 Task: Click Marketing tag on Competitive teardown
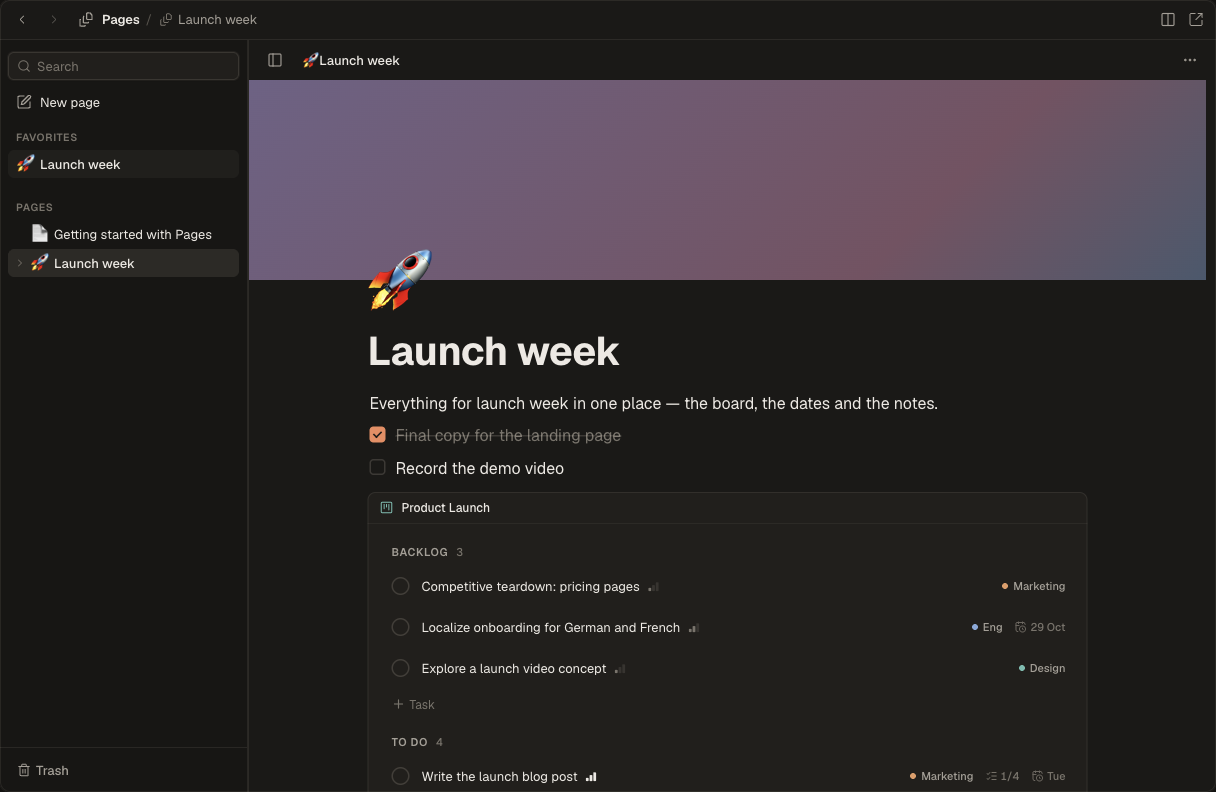click(1033, 586)
